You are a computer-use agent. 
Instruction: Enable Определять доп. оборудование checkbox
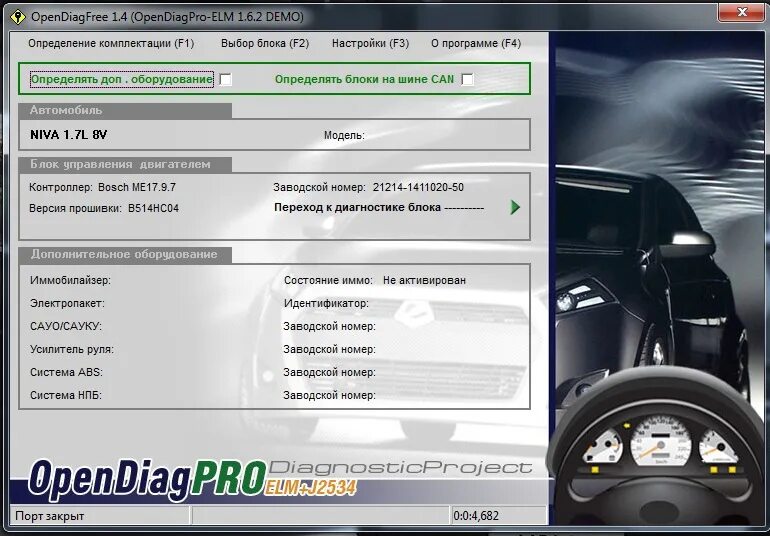(225, 79)
